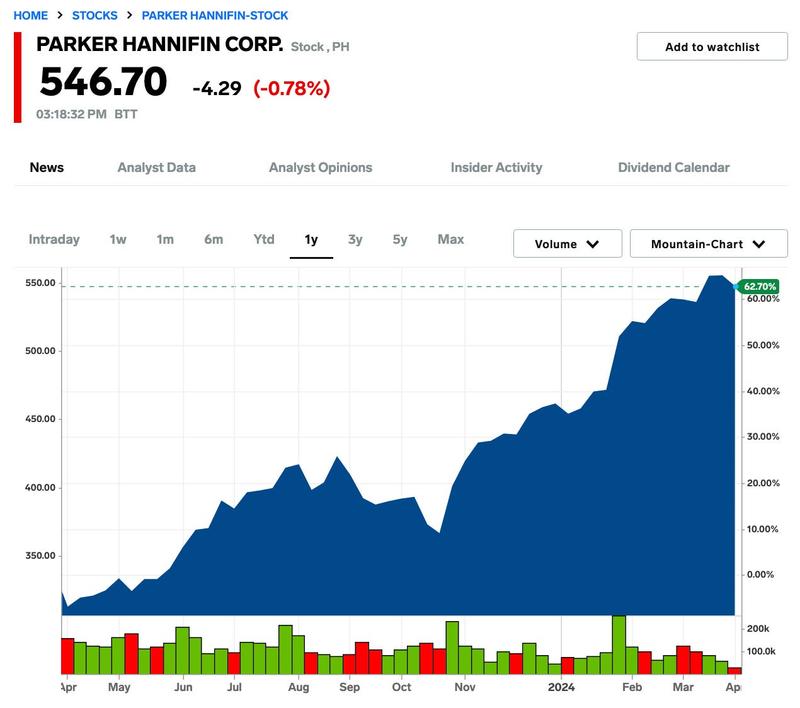The height and width of the screenshot is (708, 800).
Task: Click the Stock, PH ticker label
Action: pyautogui.click(x=320, y=47)
